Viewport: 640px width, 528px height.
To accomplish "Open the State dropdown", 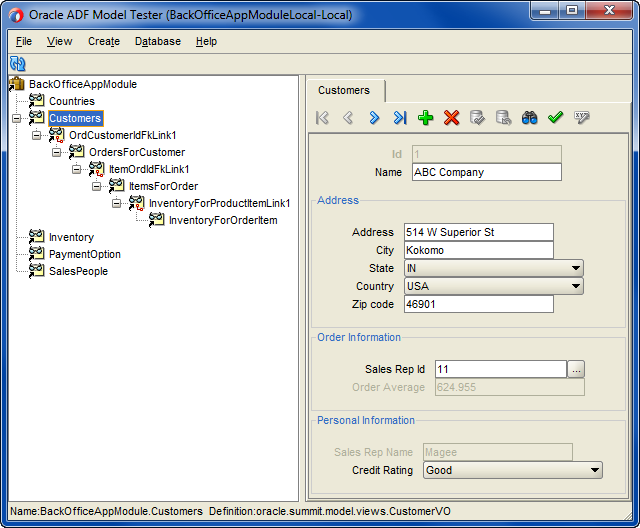I will pyautogui.click(x=576, y=268).
